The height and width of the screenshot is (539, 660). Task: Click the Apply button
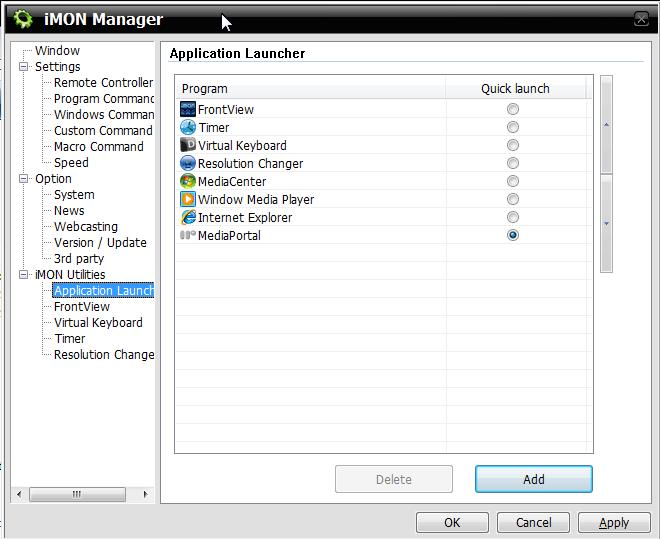613,522
